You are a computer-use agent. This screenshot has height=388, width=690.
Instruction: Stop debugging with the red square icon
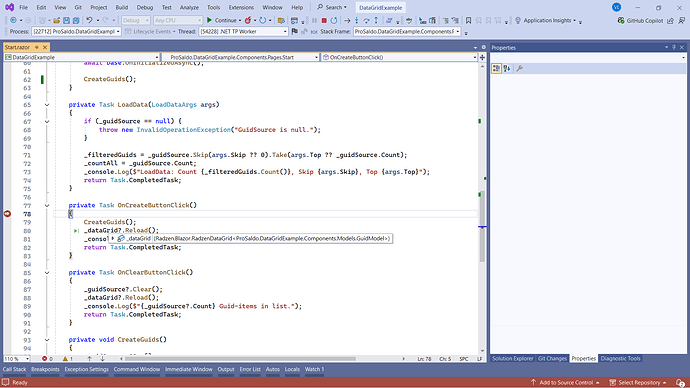[x=324, y=20]
